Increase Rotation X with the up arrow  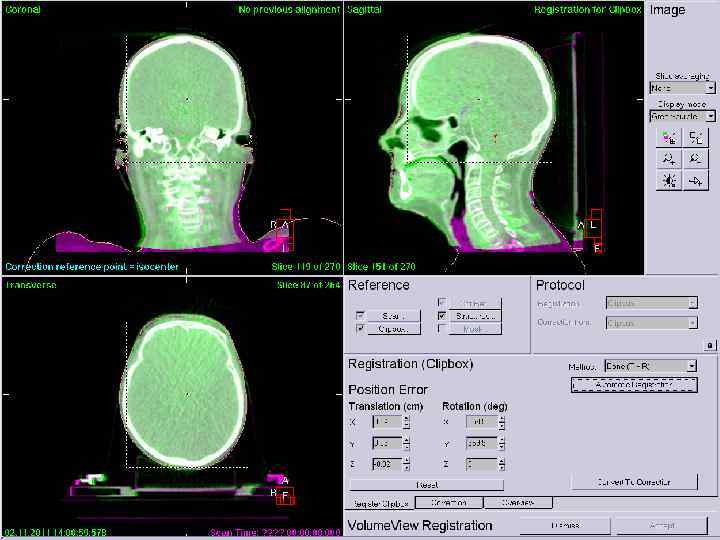coord(501,418)
